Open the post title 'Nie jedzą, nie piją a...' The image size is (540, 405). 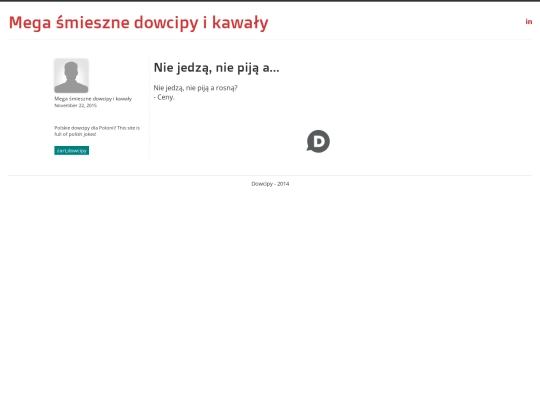(216, 68)
